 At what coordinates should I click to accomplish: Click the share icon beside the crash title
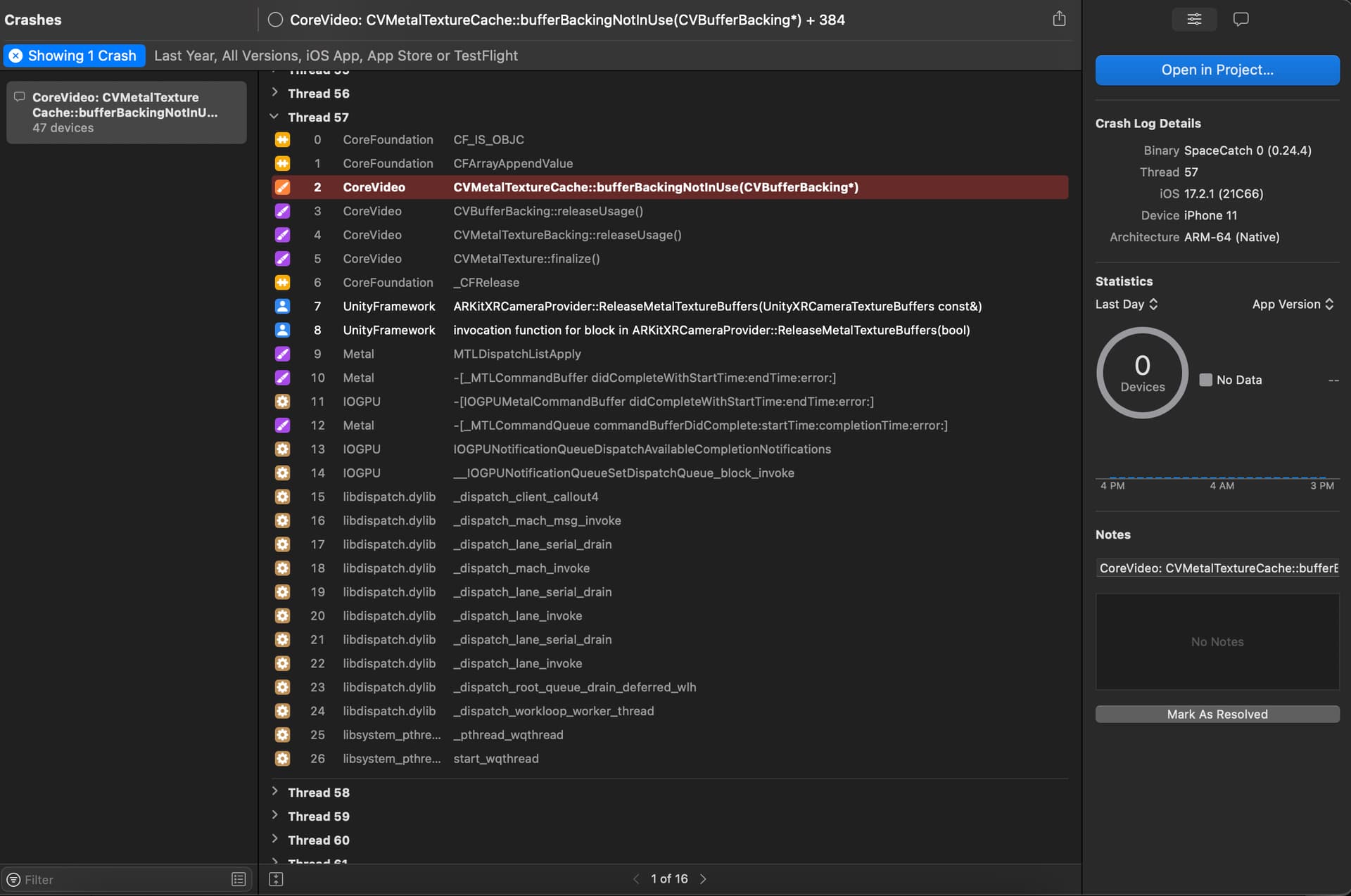tap(1059, 19)
